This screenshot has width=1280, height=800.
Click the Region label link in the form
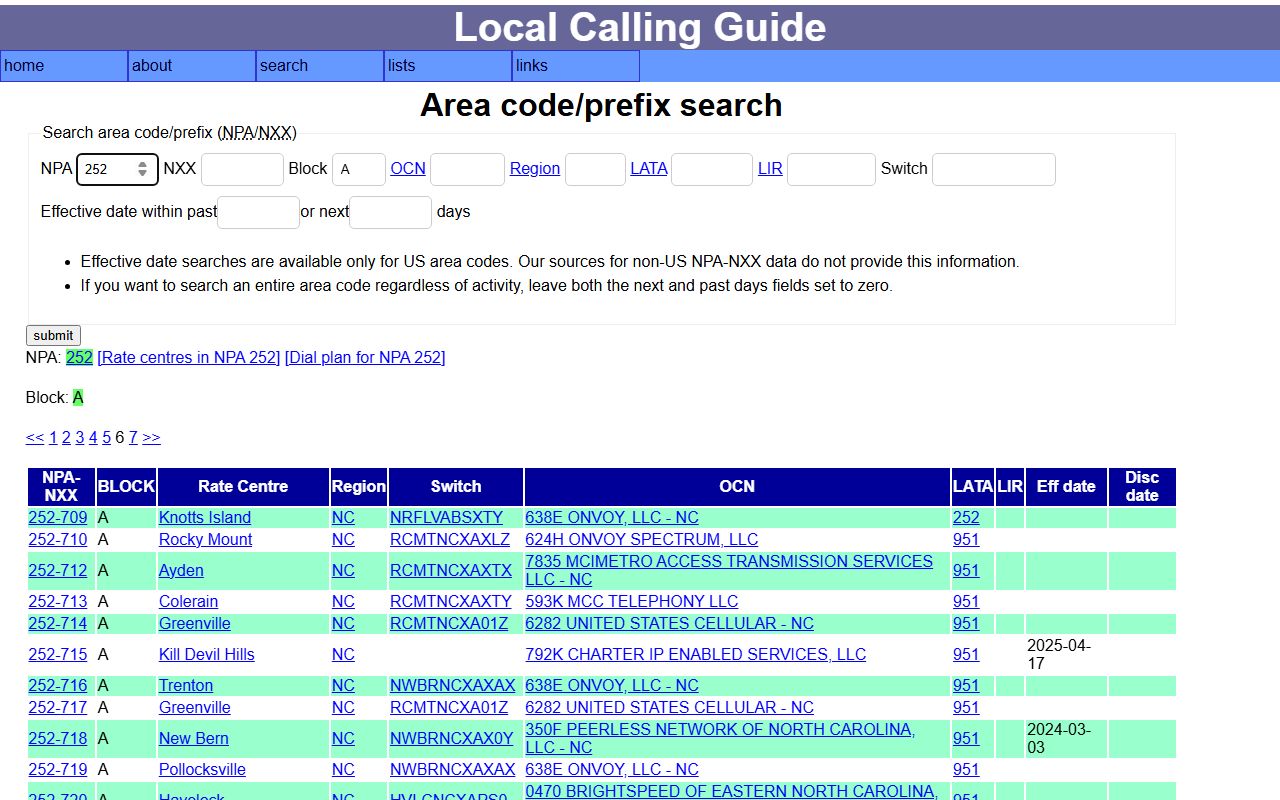[x=535, y=169]
